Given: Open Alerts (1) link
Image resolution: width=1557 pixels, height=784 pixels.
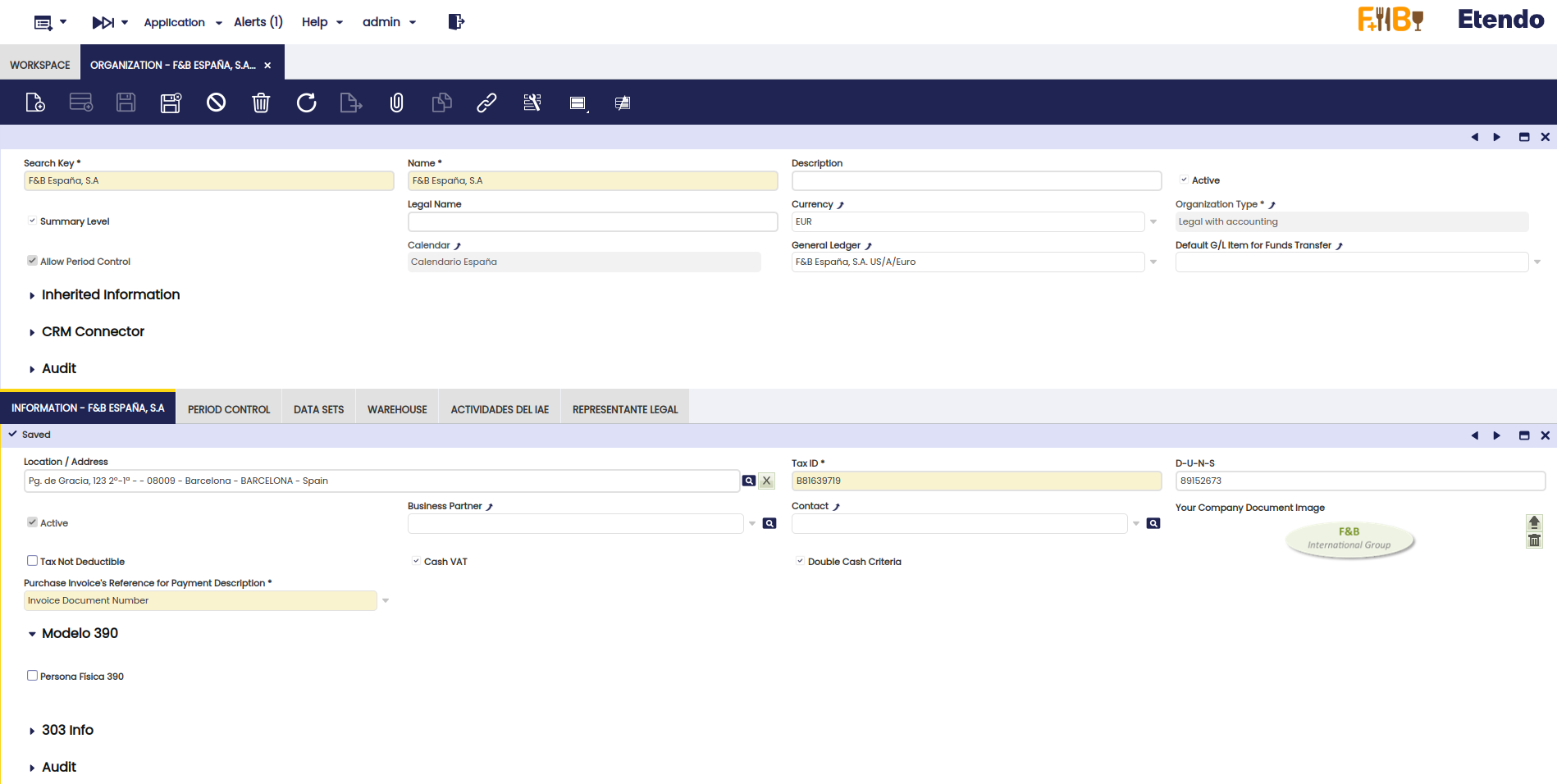Looking at the screenshot, I should [x=258, y=22].
